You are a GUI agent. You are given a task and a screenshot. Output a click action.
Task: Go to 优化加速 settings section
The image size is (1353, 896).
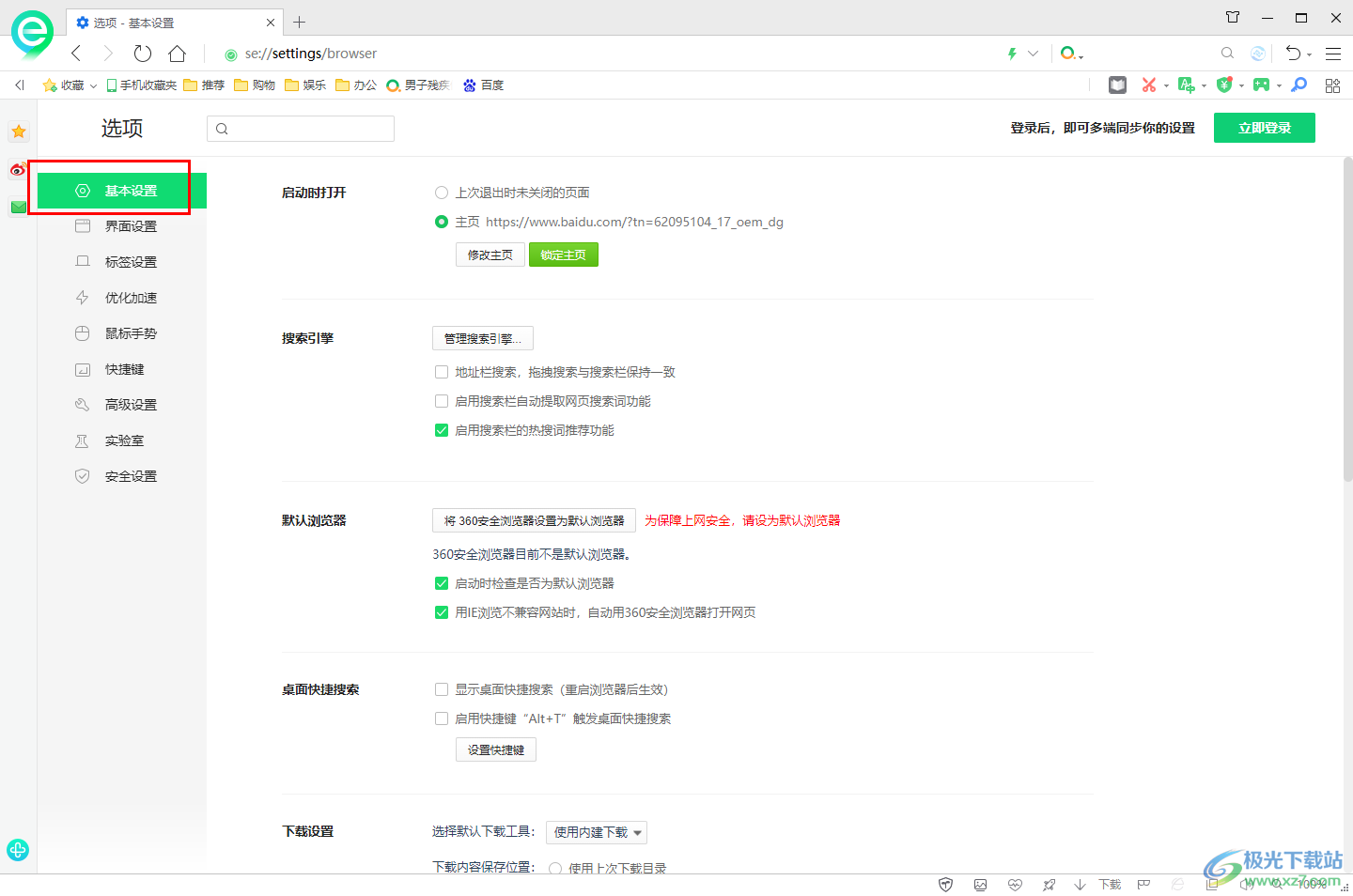coord(122,298)
